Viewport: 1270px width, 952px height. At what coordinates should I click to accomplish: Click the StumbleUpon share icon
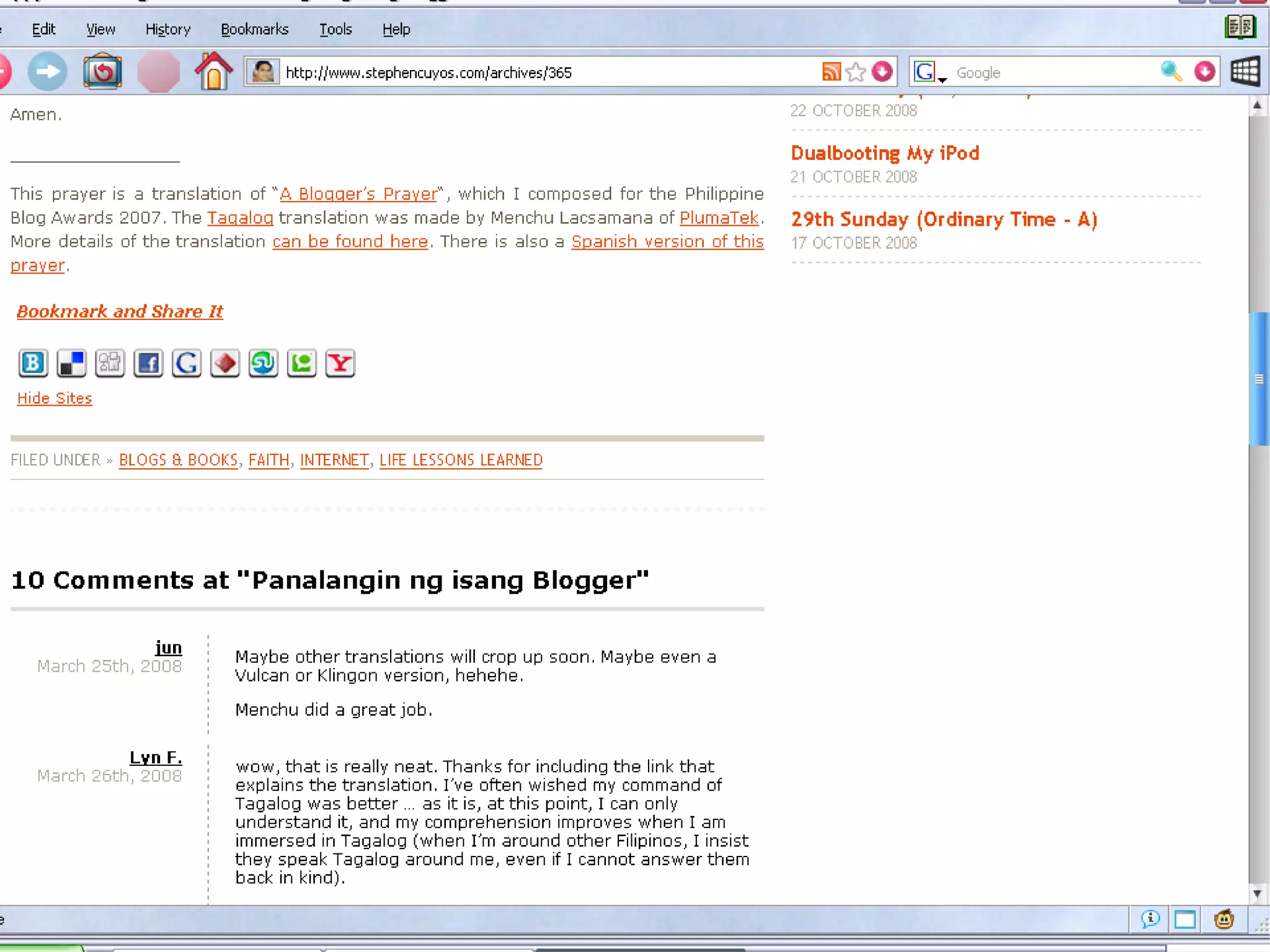pyautogui.click(x=263, y=363)
